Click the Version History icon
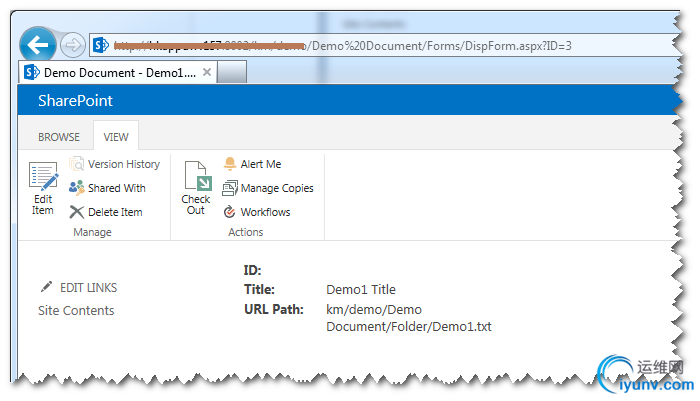Viewport: 700px width, 401px height. (76, 164)
